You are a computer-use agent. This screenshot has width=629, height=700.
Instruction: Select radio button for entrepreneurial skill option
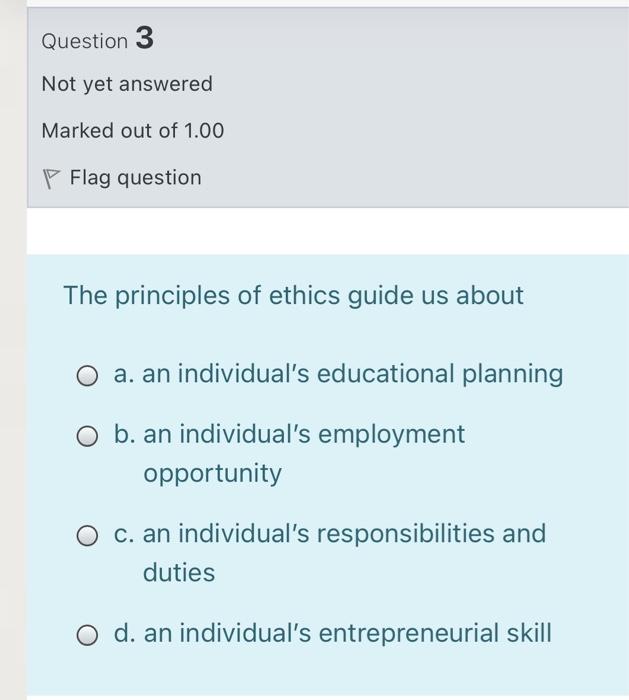(x=90, y=635)
